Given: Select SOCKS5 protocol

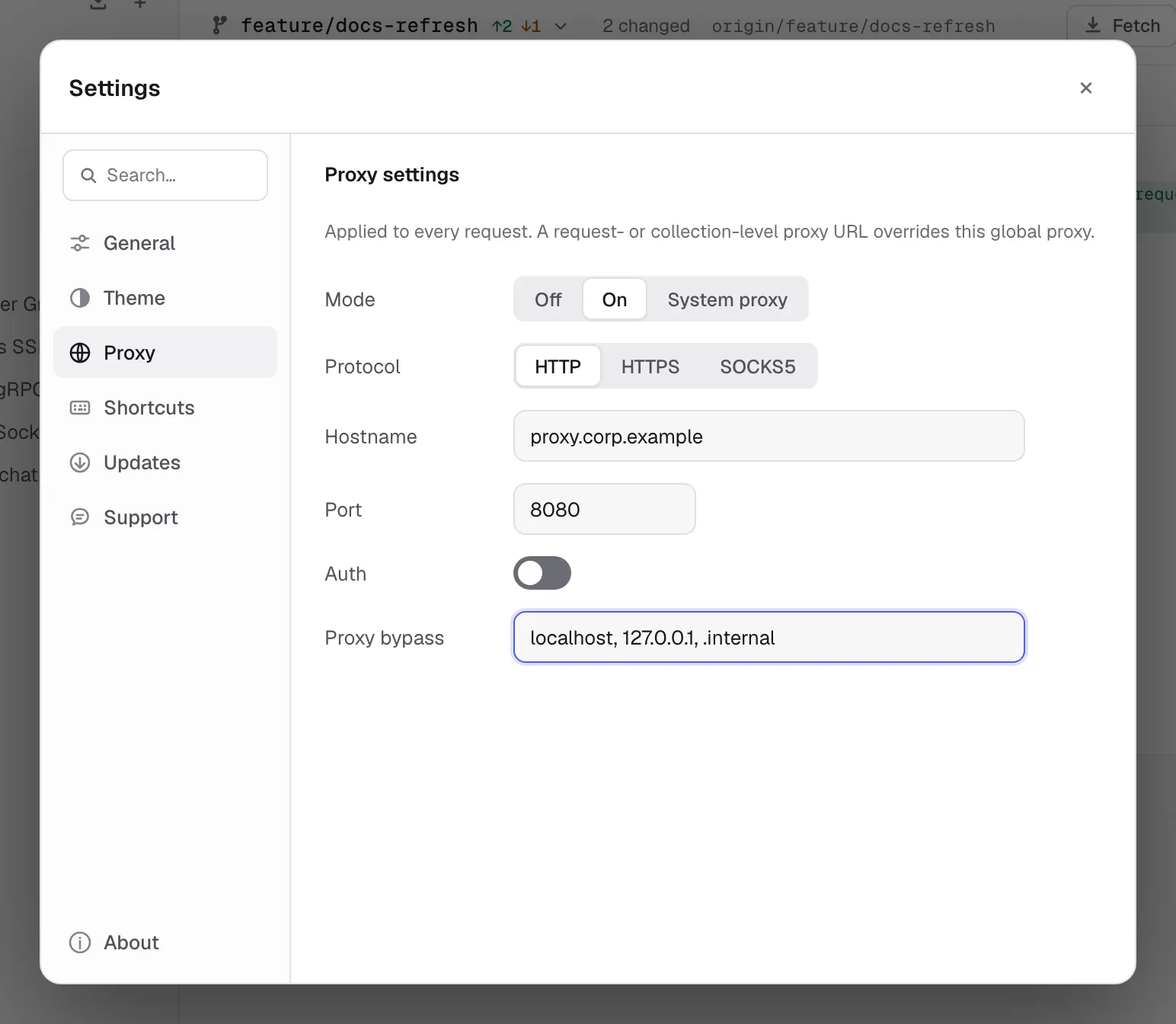Looking at the screenshot, I should (758, 366).
